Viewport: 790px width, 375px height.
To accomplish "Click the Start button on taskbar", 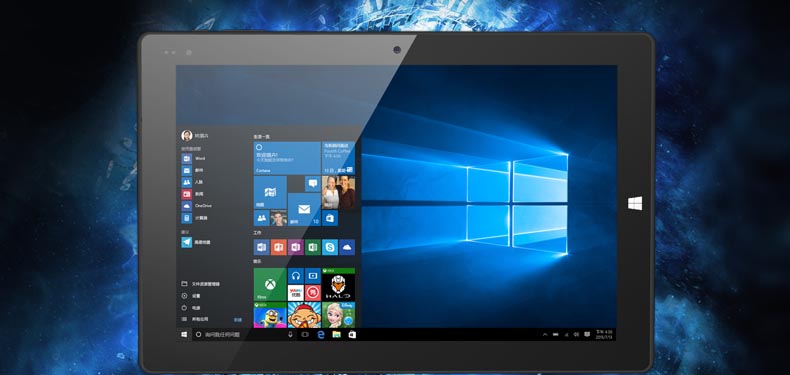I will pos(184,334).
